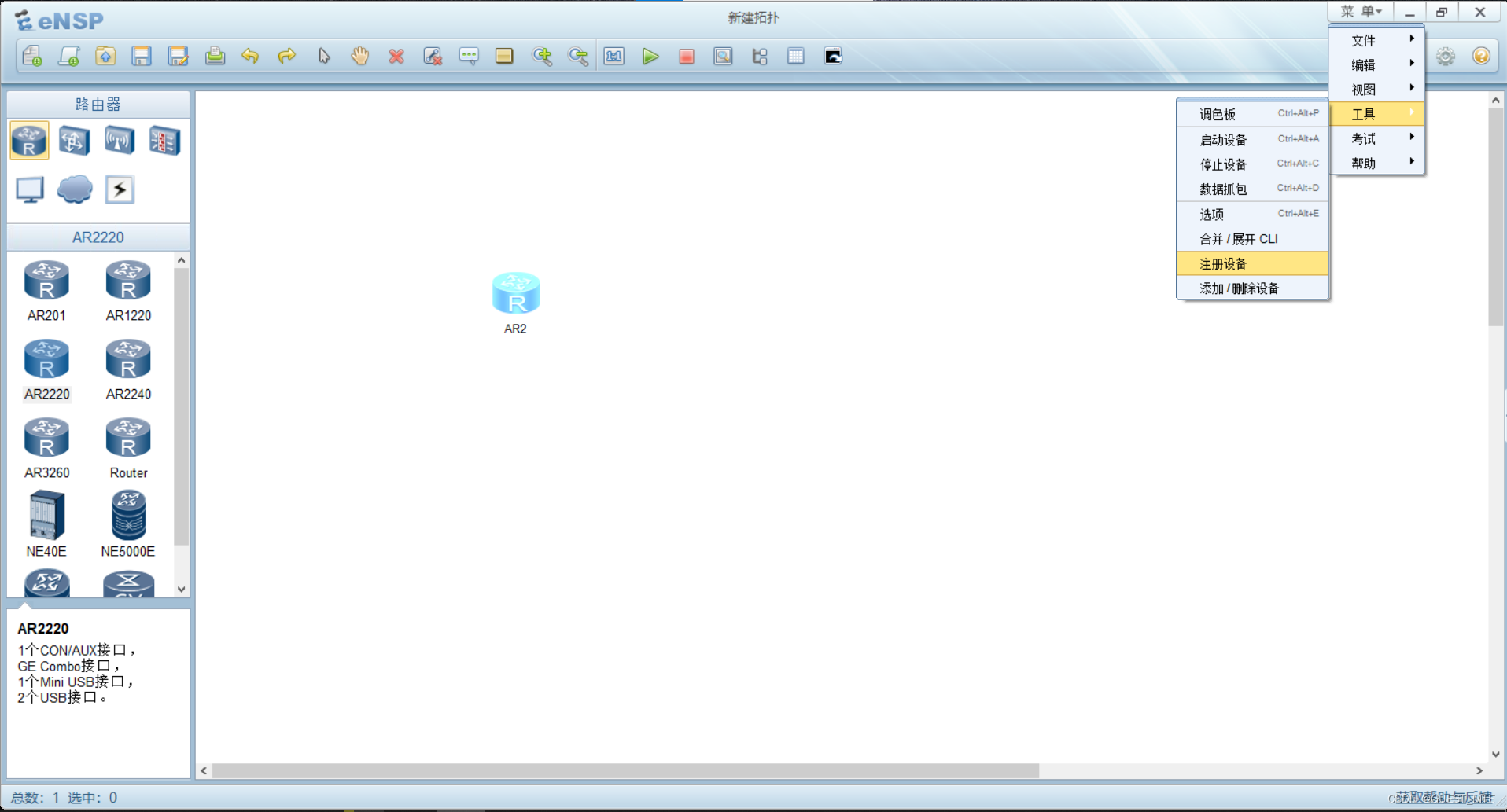This screenshot has height=812, width=1507.
Task: Click device list scroll up arrow
Action: [182, 260]
